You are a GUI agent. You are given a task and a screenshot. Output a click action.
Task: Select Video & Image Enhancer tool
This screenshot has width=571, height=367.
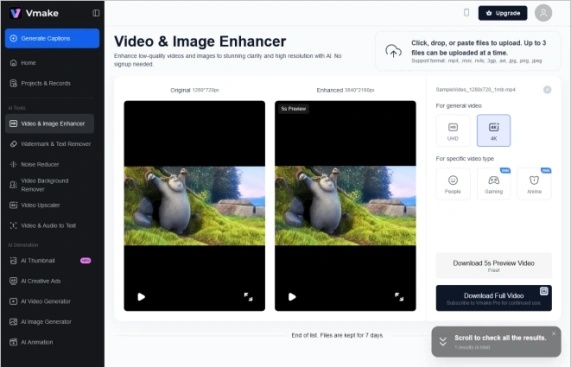click(x=49, y=123)
